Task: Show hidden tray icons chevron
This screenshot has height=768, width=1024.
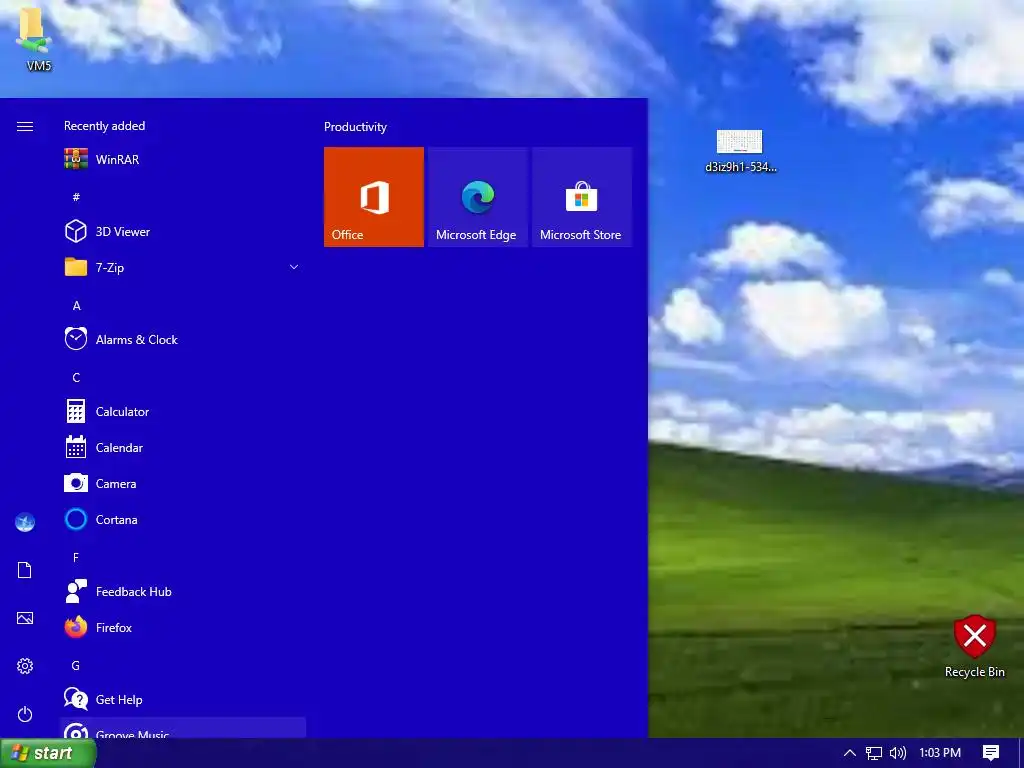Action: [x=850, y=753]
